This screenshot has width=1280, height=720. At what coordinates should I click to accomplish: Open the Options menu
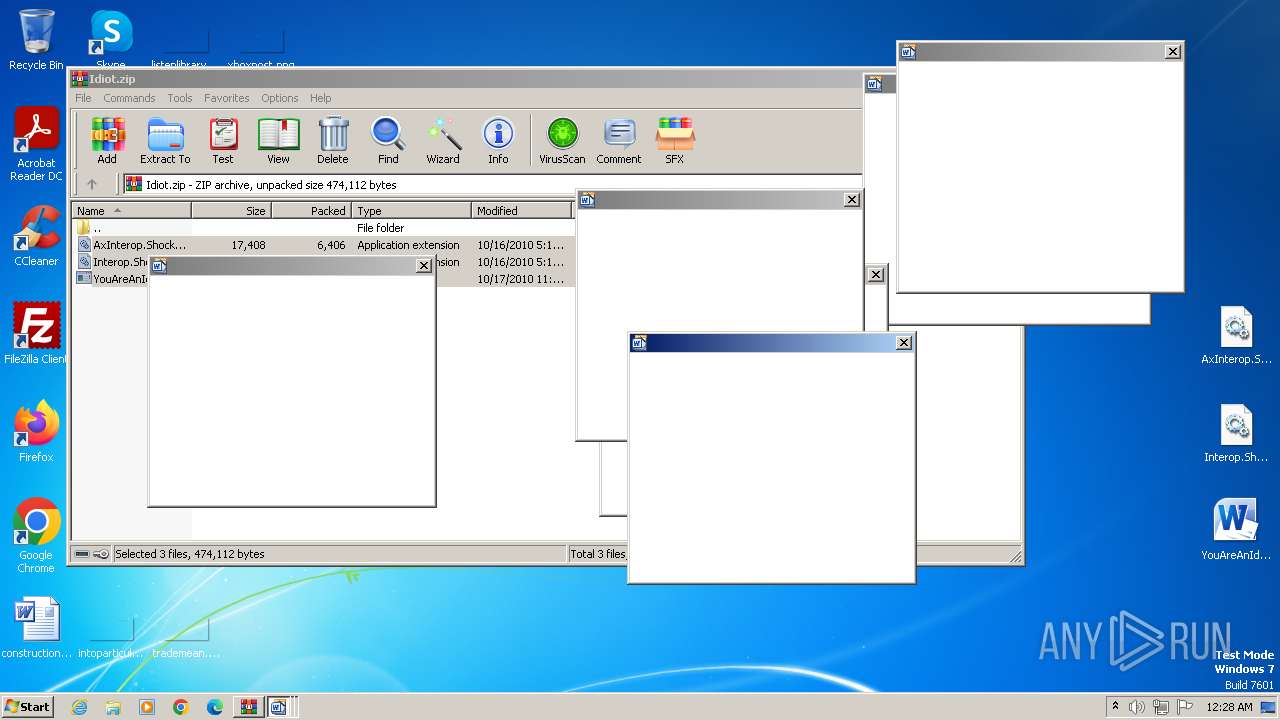click(280, 98)
